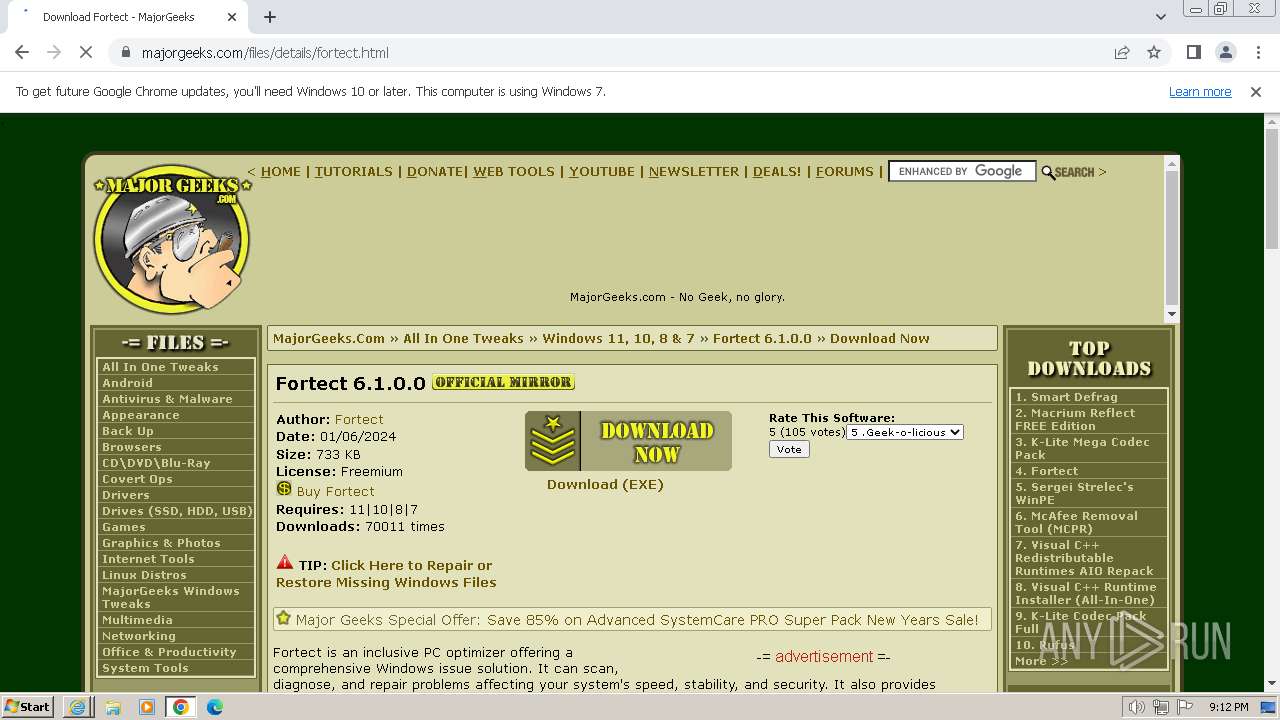Open HOME in top navigation
The width and height of the screenshot is (1280, 720).
[281, 172]
